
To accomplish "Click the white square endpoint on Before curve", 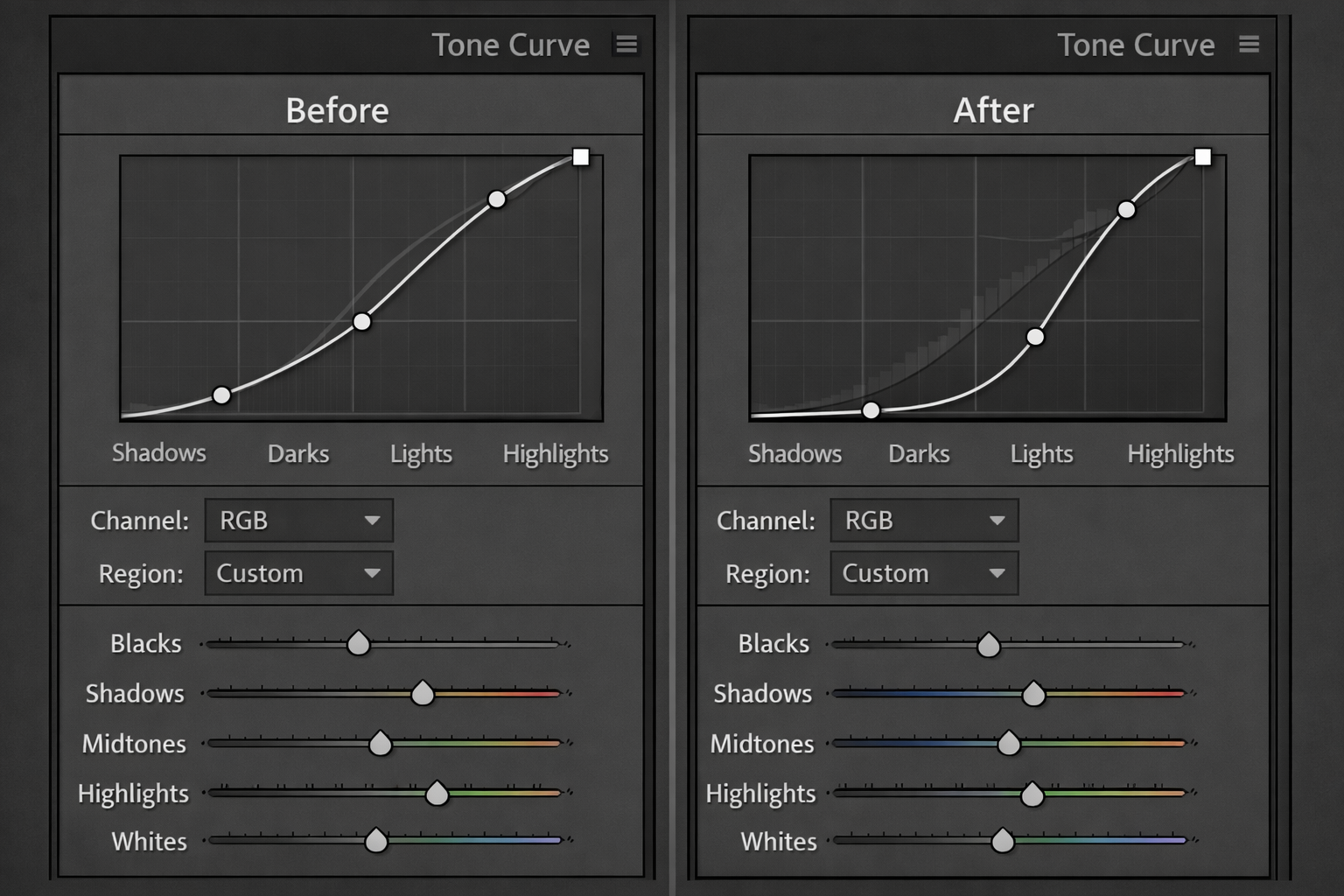I will pyautogui.click(x=581, y=157).
